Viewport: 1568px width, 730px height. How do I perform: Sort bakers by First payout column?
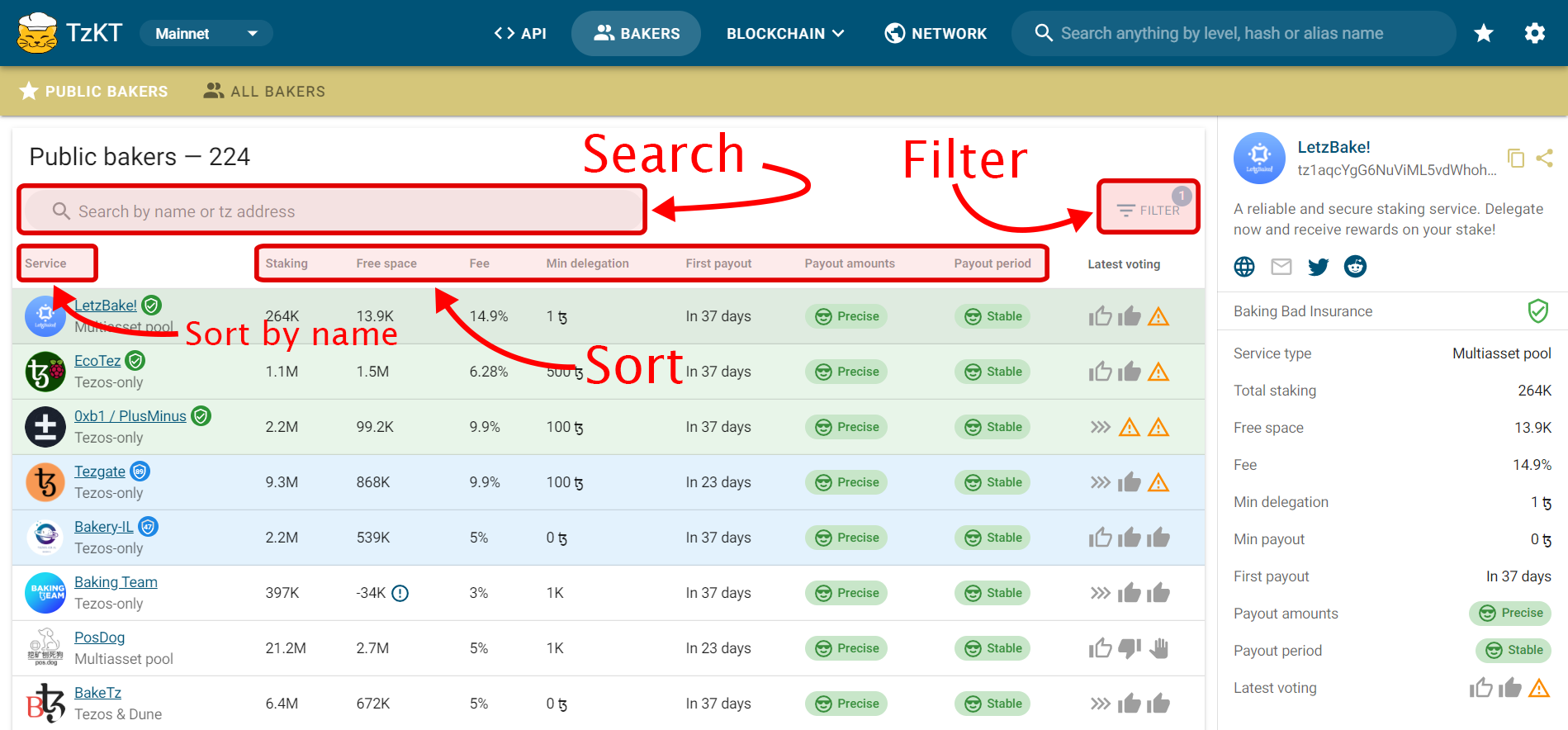(719, 263)
